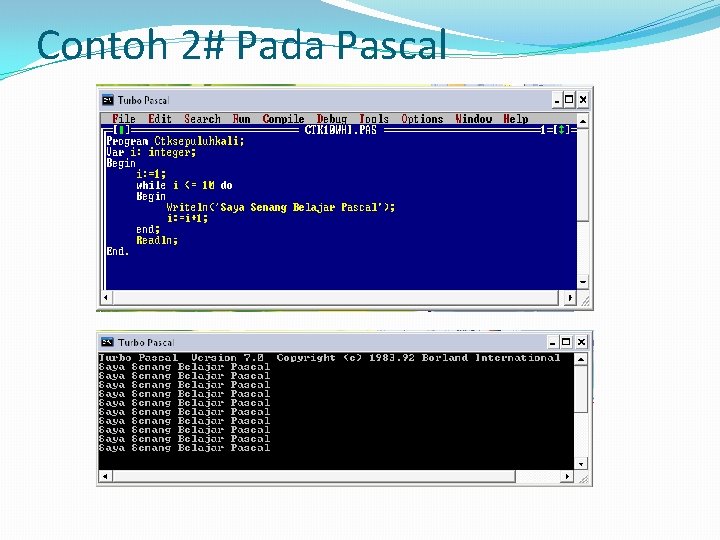Open the Tools menu
This screenshot has height=540, width=720.
point(374,119)
